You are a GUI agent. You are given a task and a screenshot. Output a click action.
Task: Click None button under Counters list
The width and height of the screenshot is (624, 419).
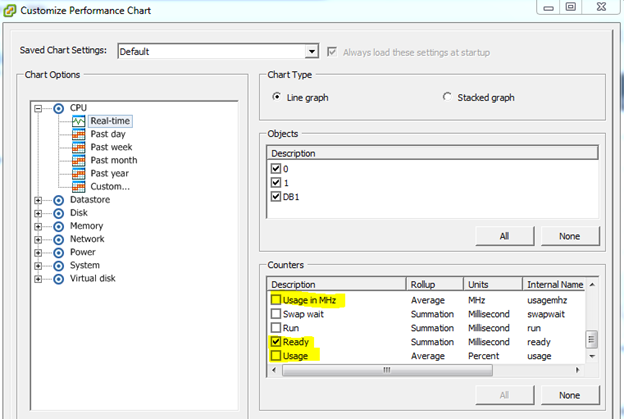tap(569, 395)
